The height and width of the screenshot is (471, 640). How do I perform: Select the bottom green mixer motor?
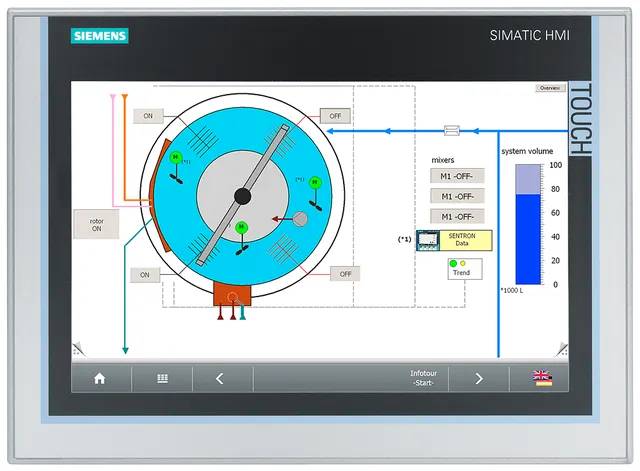242,227
